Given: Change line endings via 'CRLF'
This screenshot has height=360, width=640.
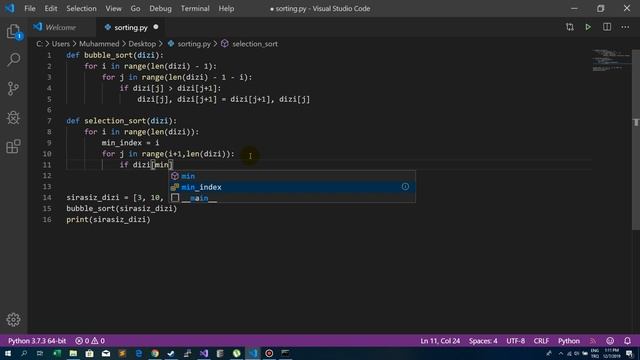Looking at the screenshot, I should (541, 341).
